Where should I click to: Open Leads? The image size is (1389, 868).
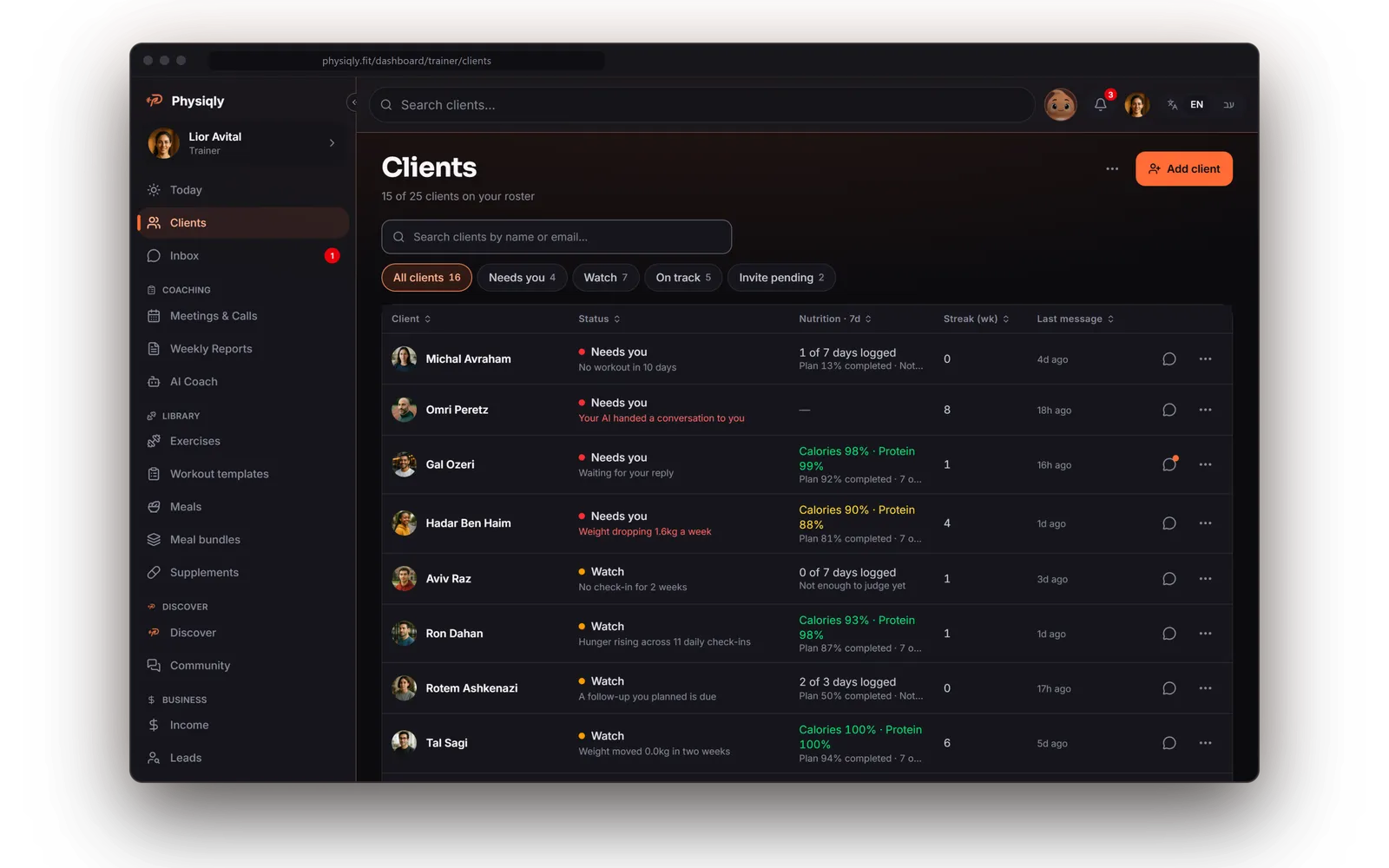coord(243,758)
